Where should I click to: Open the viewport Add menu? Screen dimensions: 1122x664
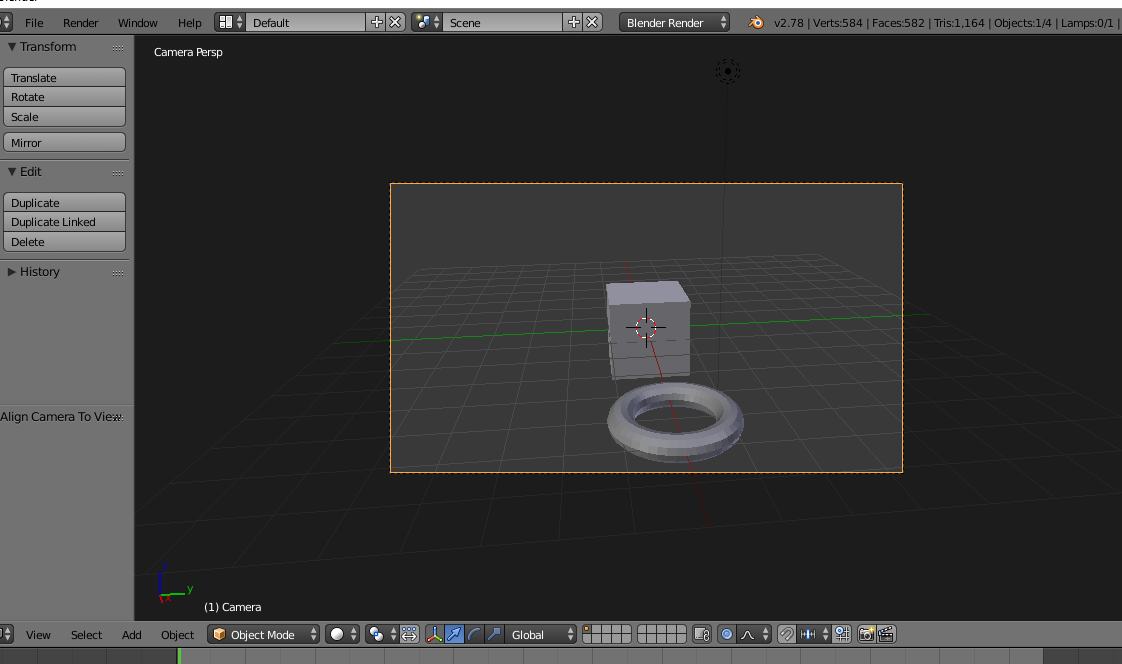132,635
